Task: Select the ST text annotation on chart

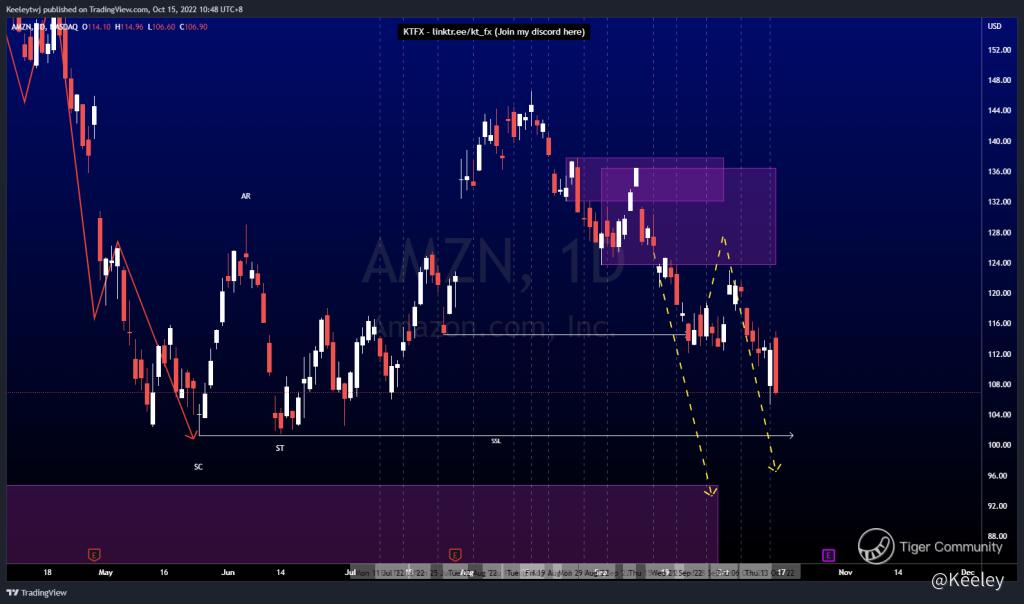Action: point(280,448)
